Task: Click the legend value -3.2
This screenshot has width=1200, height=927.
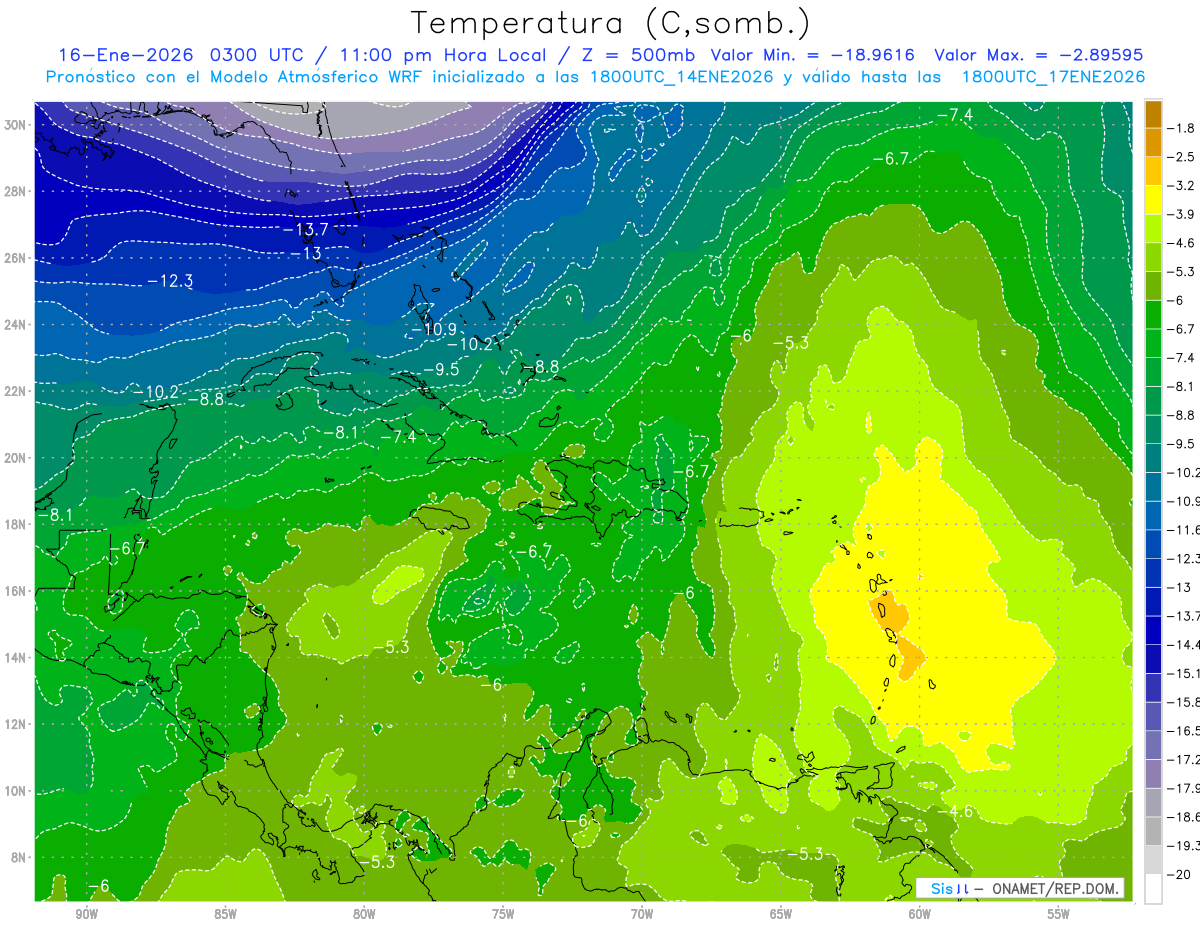Action: coord(1182,186)
